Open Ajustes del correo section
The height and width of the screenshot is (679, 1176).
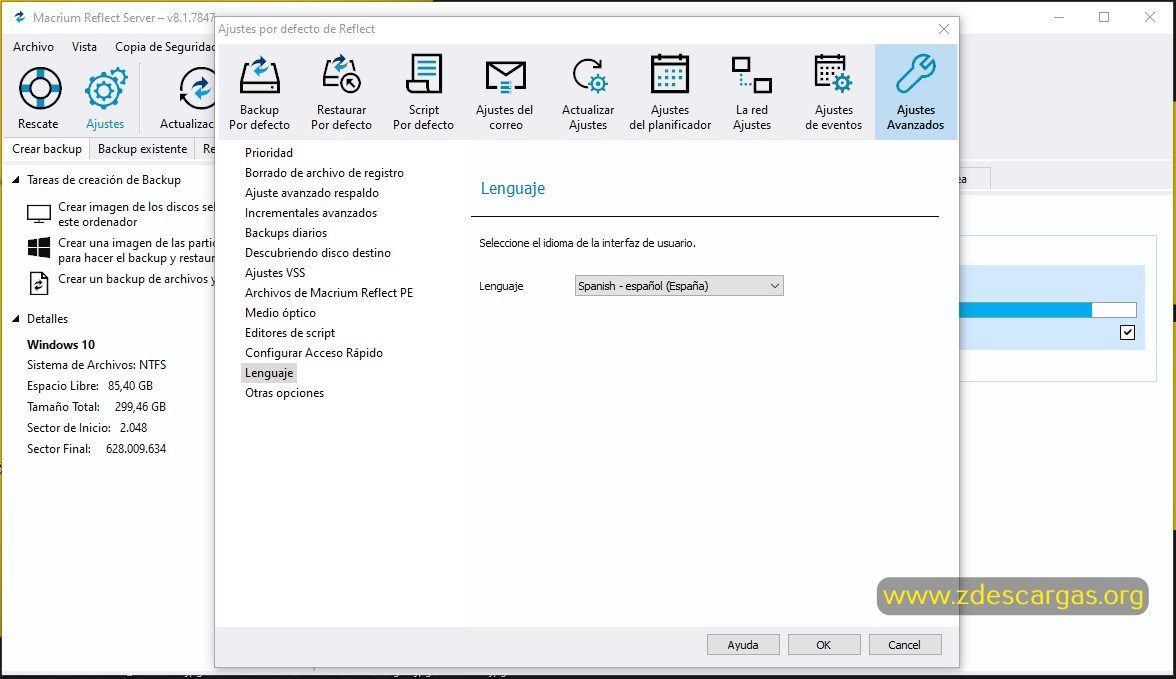[505, 92]
